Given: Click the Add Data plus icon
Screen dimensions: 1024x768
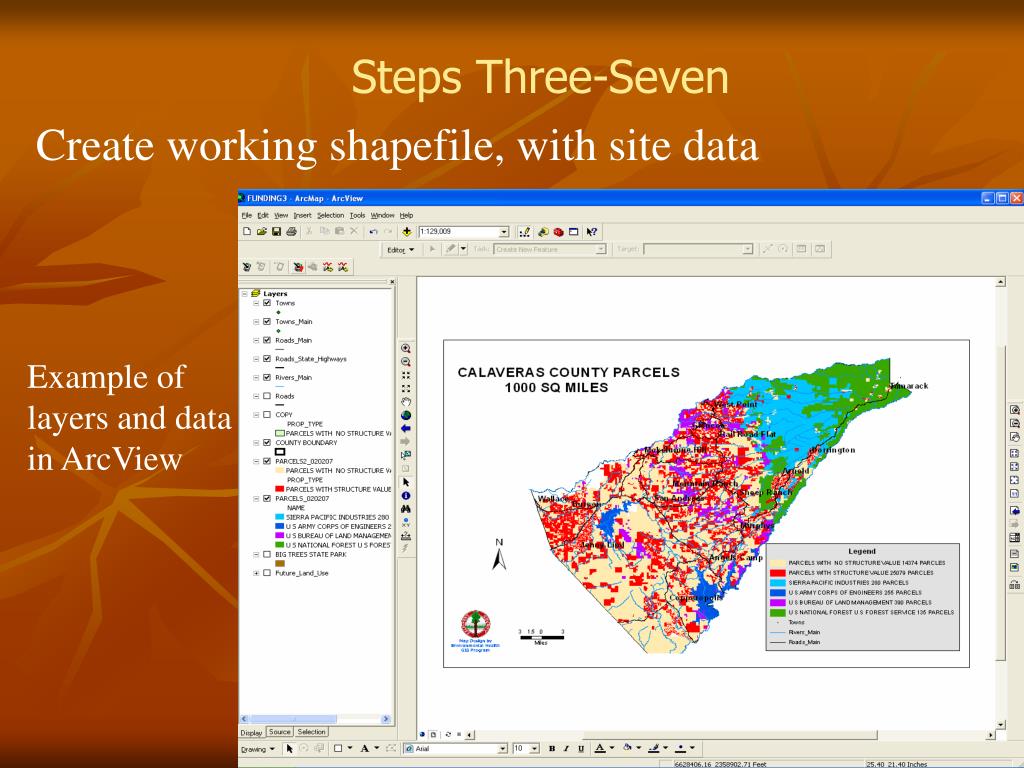Looking at the screenshot, I should (x=407, y=232).
